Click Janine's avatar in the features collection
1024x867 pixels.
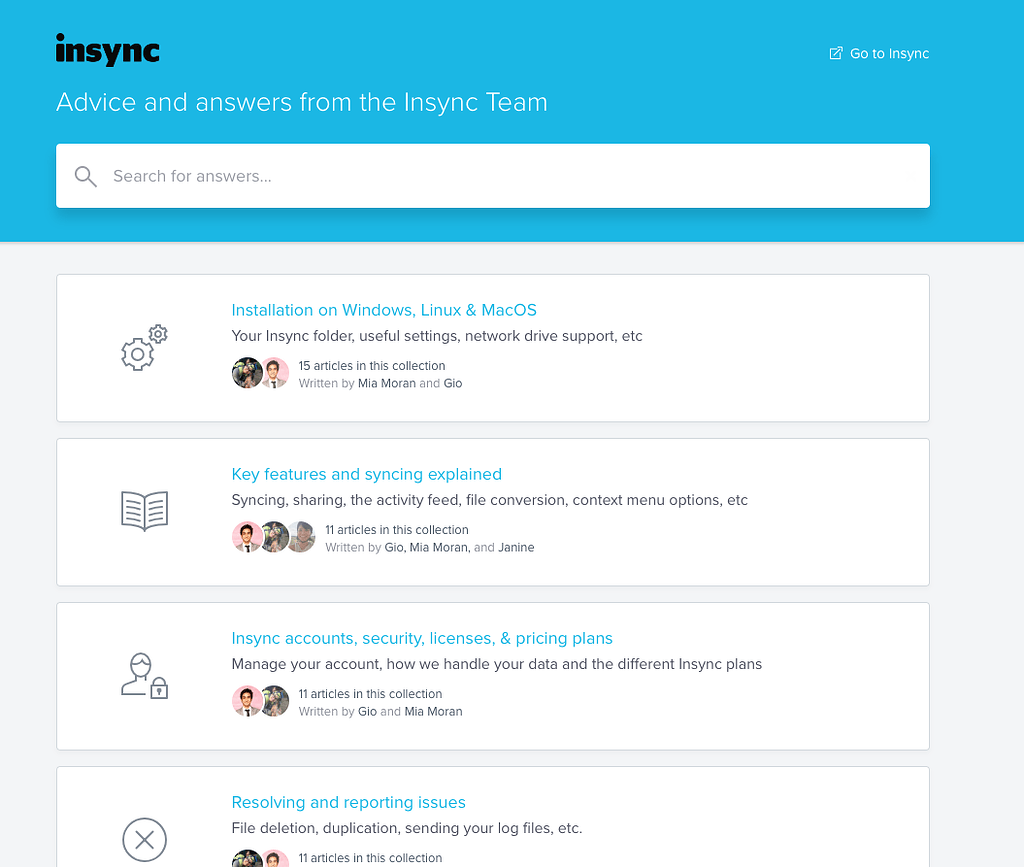point(301,537)
